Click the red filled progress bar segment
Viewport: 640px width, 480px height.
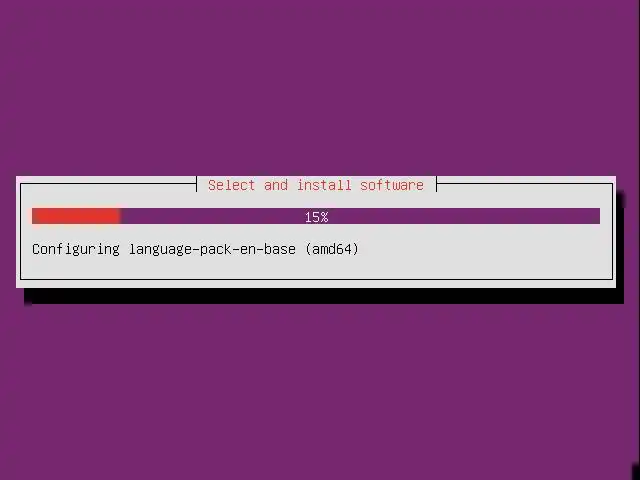pyautogui.click(x=76, y=216)
